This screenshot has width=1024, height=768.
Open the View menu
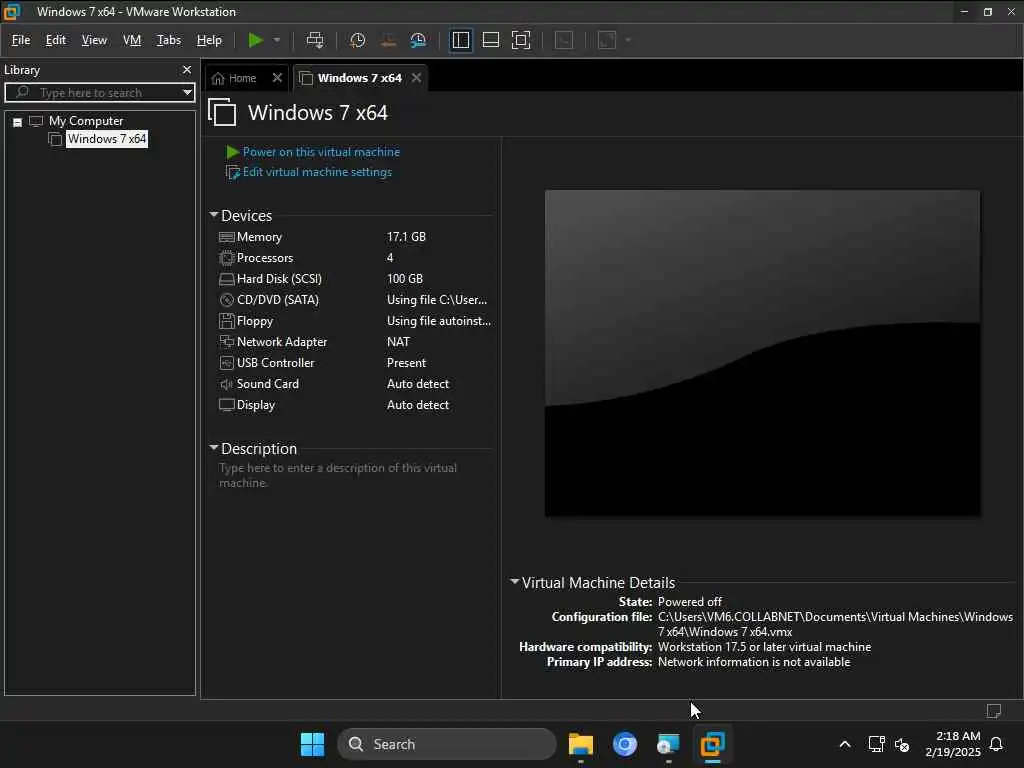coord(94,40)
